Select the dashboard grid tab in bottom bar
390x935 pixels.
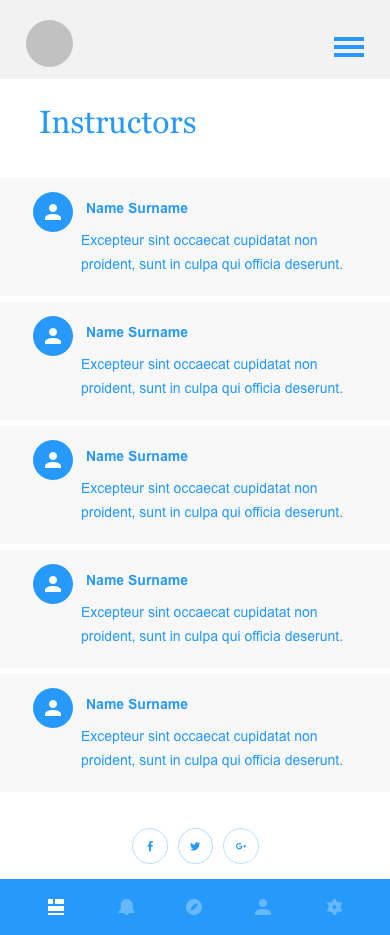coord(56,908)
